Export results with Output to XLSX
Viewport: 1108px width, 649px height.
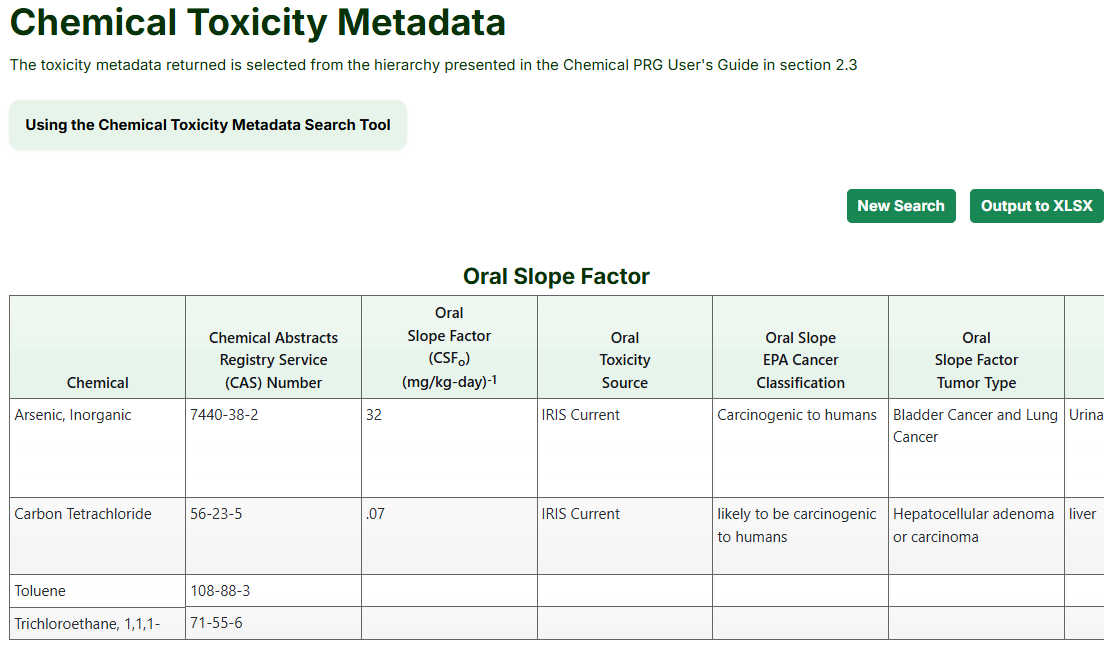pos(1036,206)
